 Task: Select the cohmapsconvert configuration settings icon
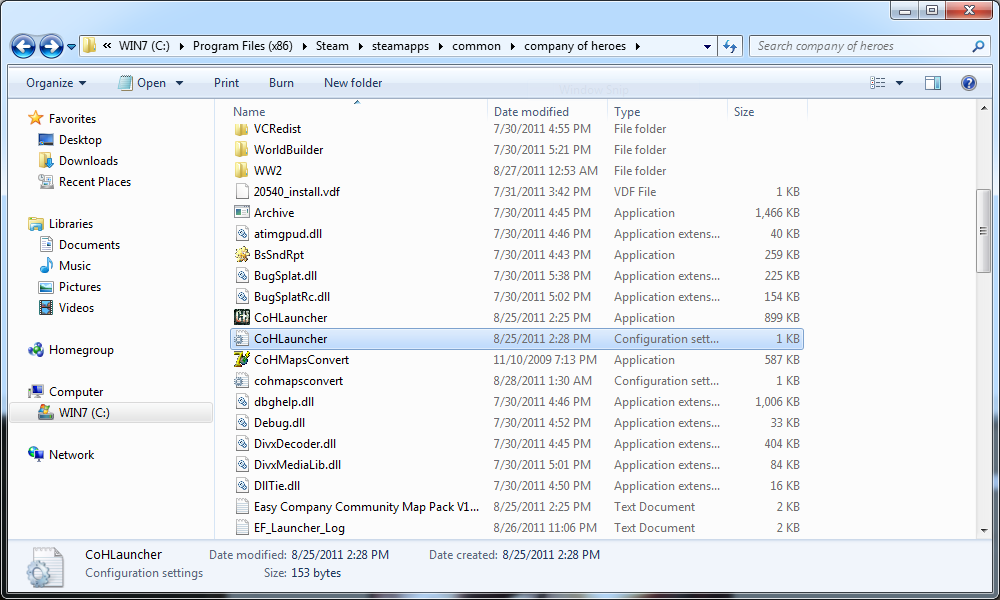tap(242, 381)
